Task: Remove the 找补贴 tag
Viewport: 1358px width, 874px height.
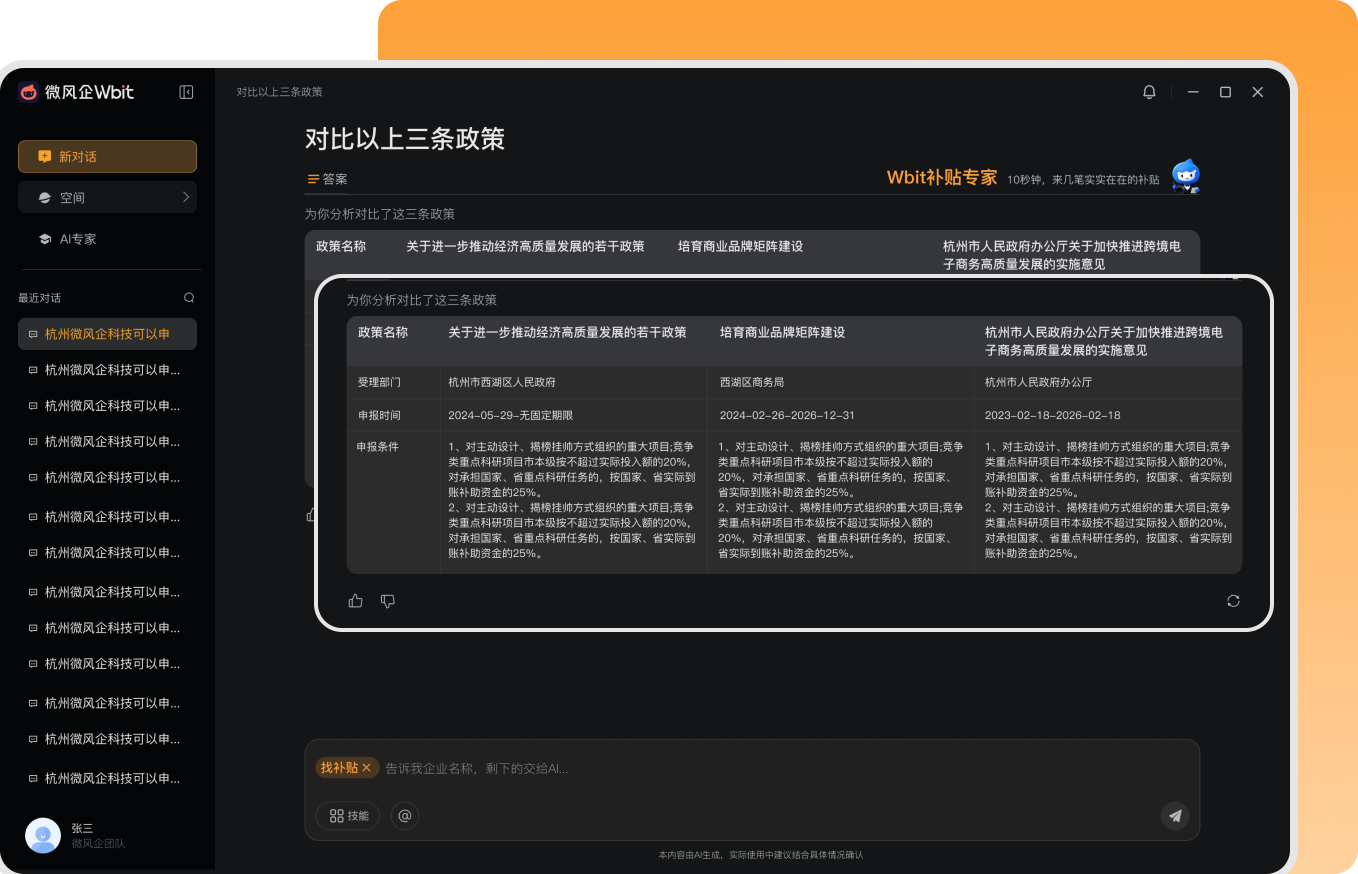Action: [x=366, y=768]
